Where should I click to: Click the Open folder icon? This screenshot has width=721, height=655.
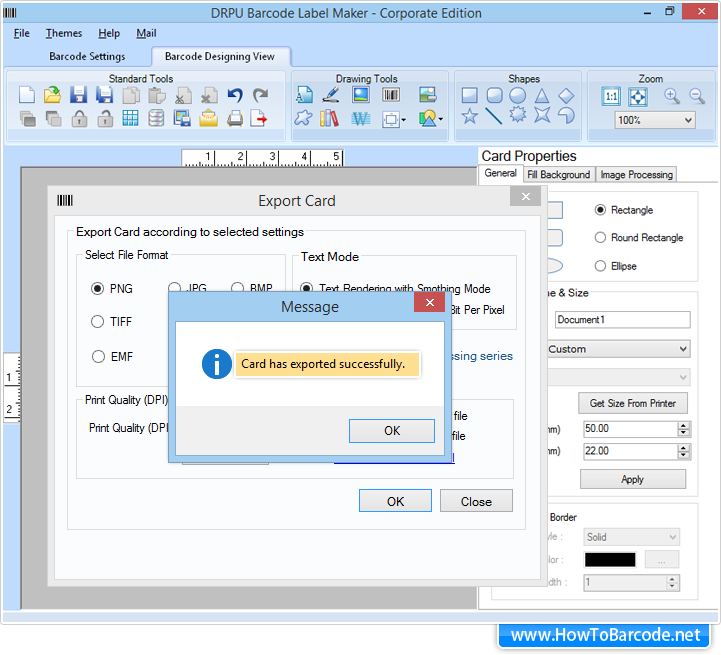point(52,95)
